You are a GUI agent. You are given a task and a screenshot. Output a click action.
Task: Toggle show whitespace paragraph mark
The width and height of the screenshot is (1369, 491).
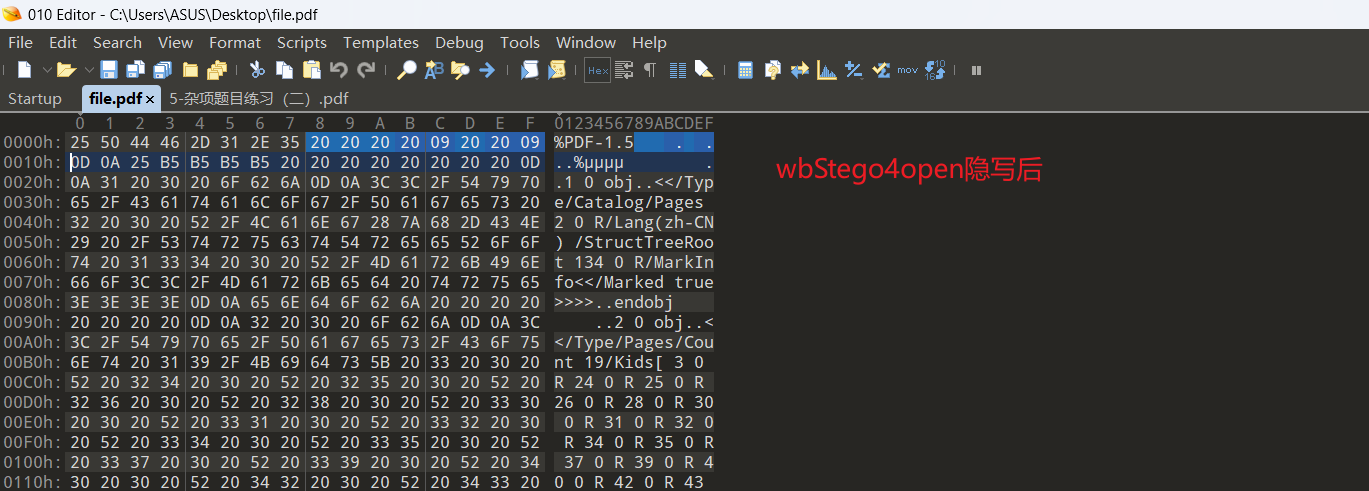pyautogui.click(x=650, y=70)
